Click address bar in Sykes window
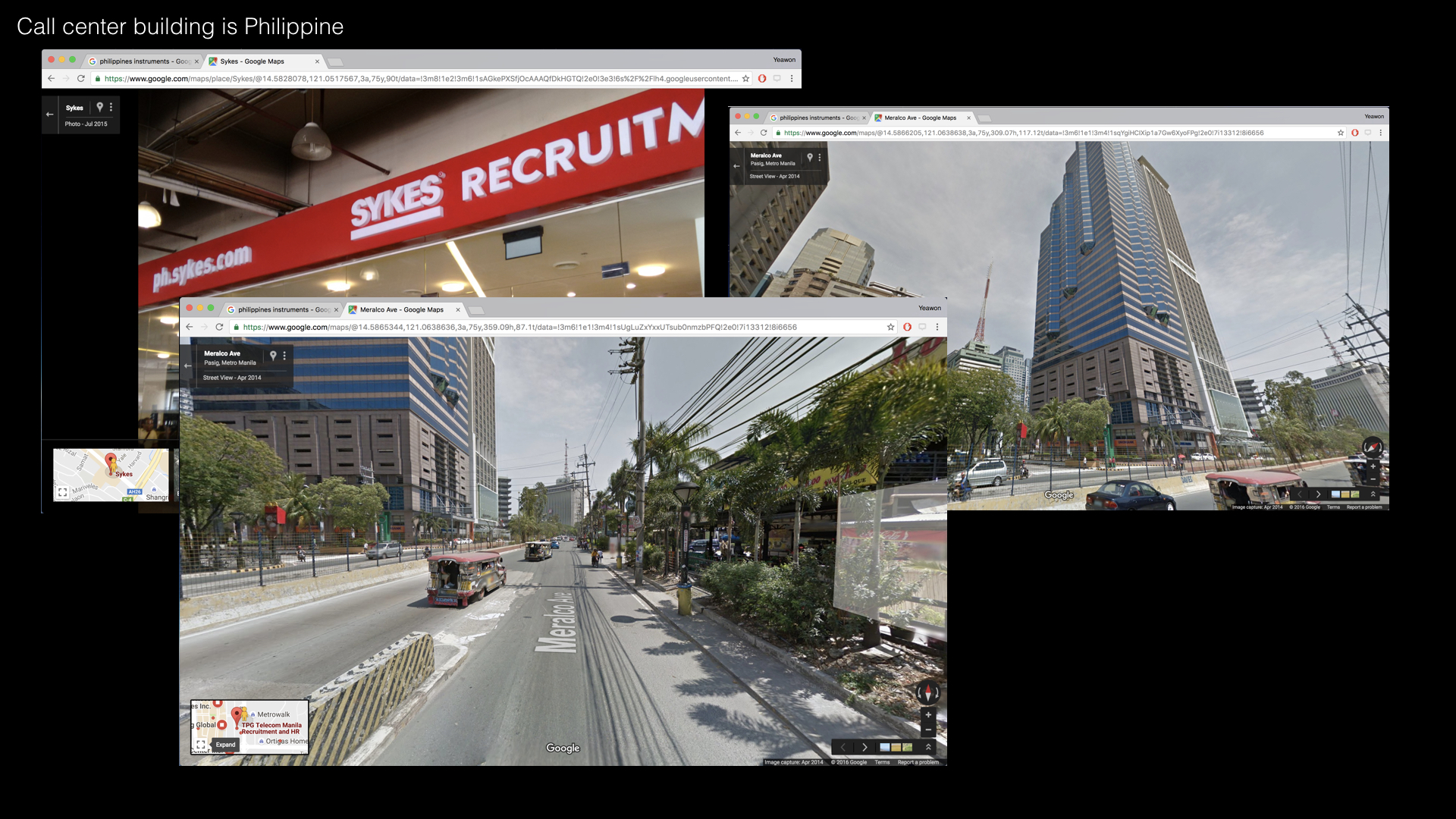Image resolution: width=1456 pixels, height=819 pixels. (x=421, y=79)
